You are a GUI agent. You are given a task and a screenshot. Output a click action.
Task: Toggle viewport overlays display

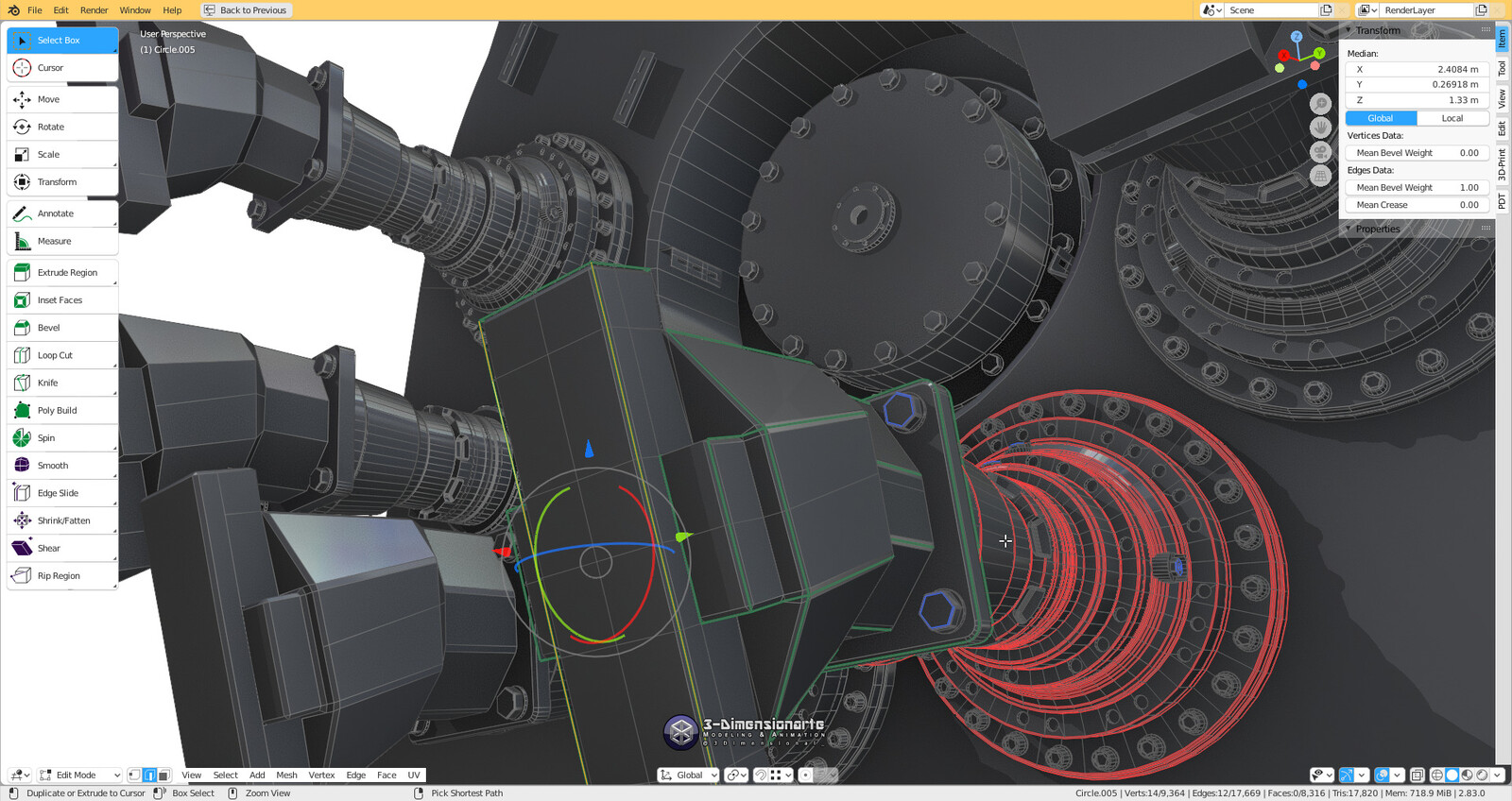point(1382,775)
